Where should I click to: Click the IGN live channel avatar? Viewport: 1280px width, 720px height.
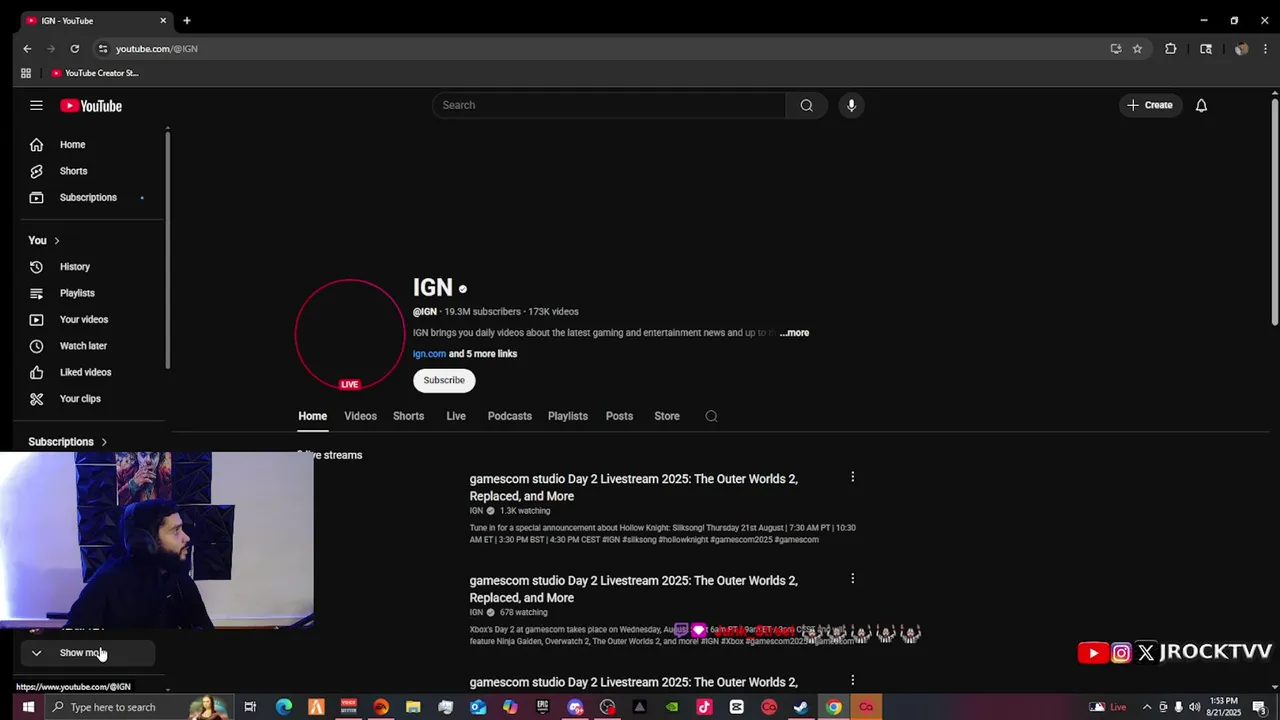tap(349, 334)
